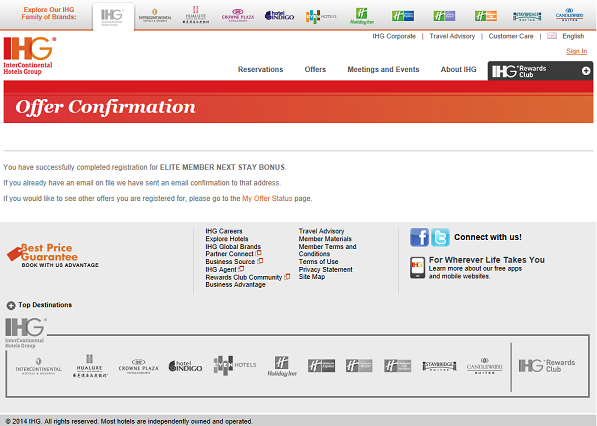The height and width of the screenshot is (426, 597).
Task: Open gray IHG Rewards Club logo in footer
Action: 547,366
